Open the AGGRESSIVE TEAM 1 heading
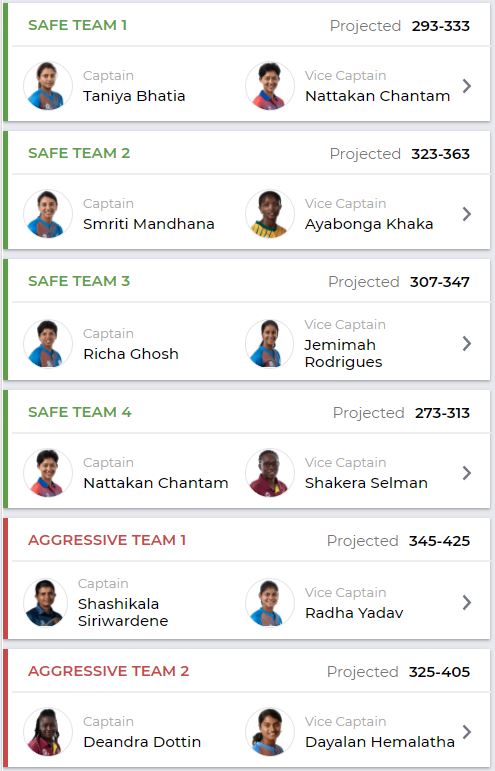The height and width of the screenshot is (771, 495). (107, 540)
